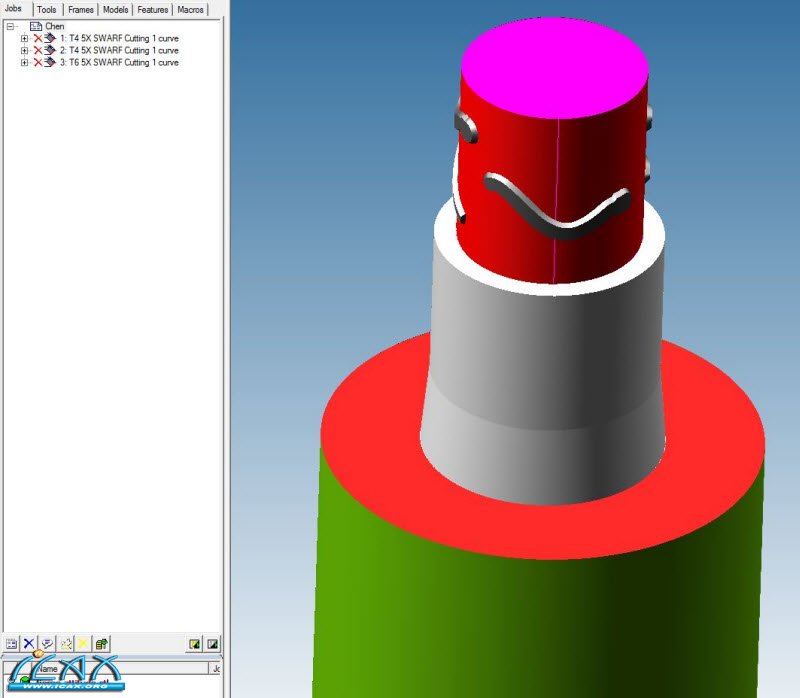Click the cutting operation icon of job 1
This screenshot has height=698, width=800.
pos(49,38)
